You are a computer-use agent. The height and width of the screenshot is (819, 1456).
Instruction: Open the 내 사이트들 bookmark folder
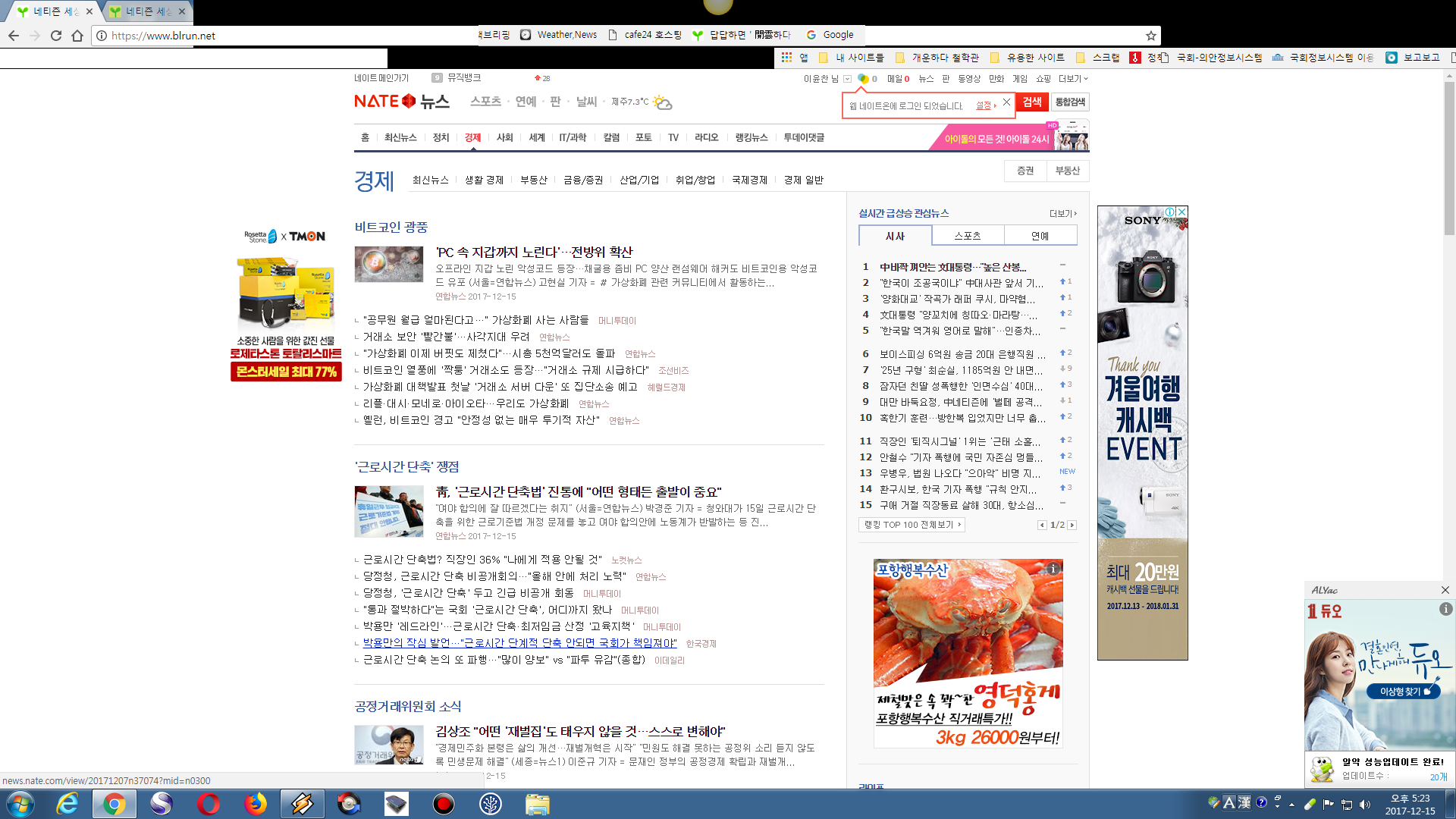(852, 57)
